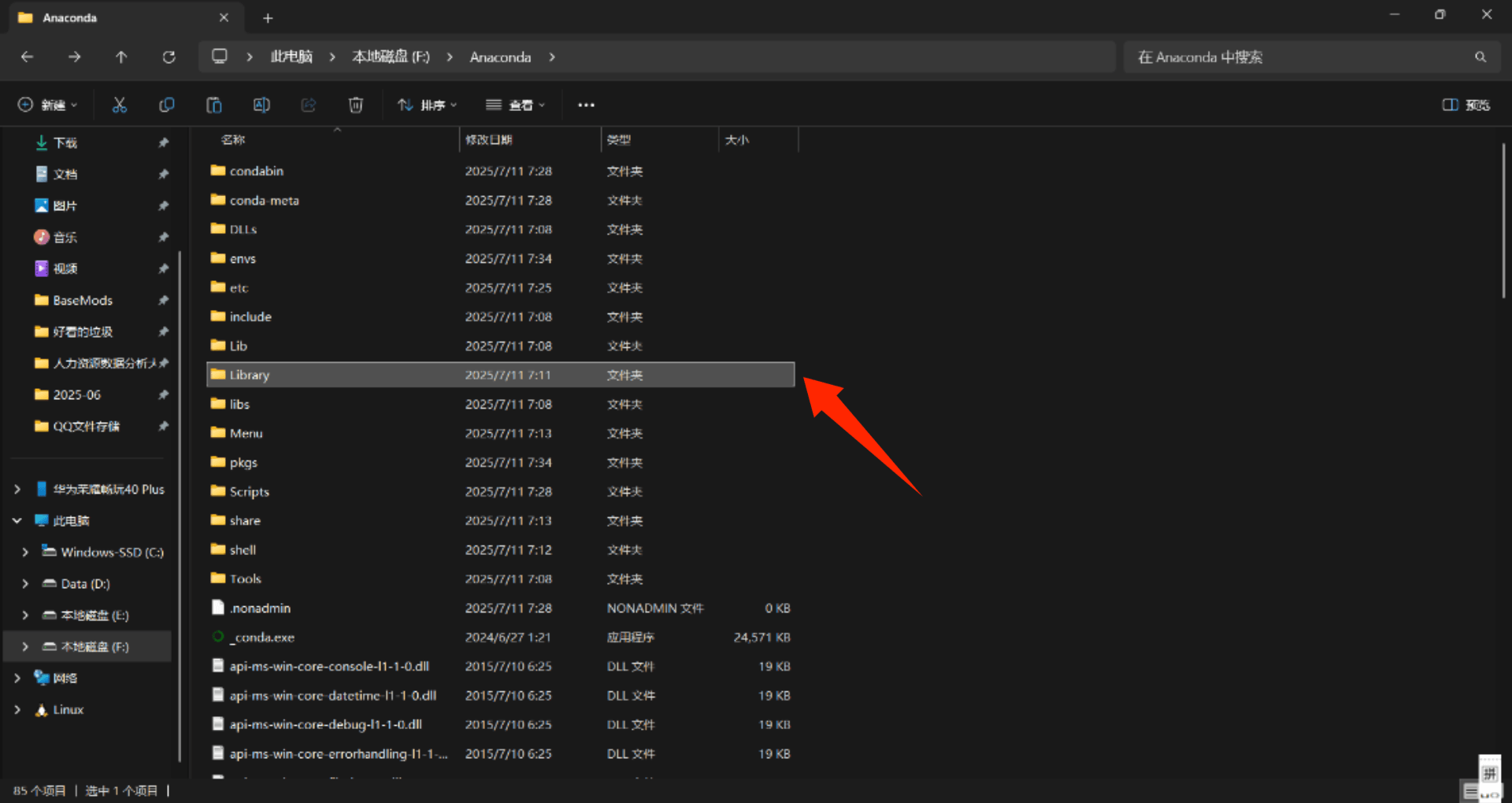Select the envs folder
Viewport: 1512px width, 803px height.
[500, 258]
